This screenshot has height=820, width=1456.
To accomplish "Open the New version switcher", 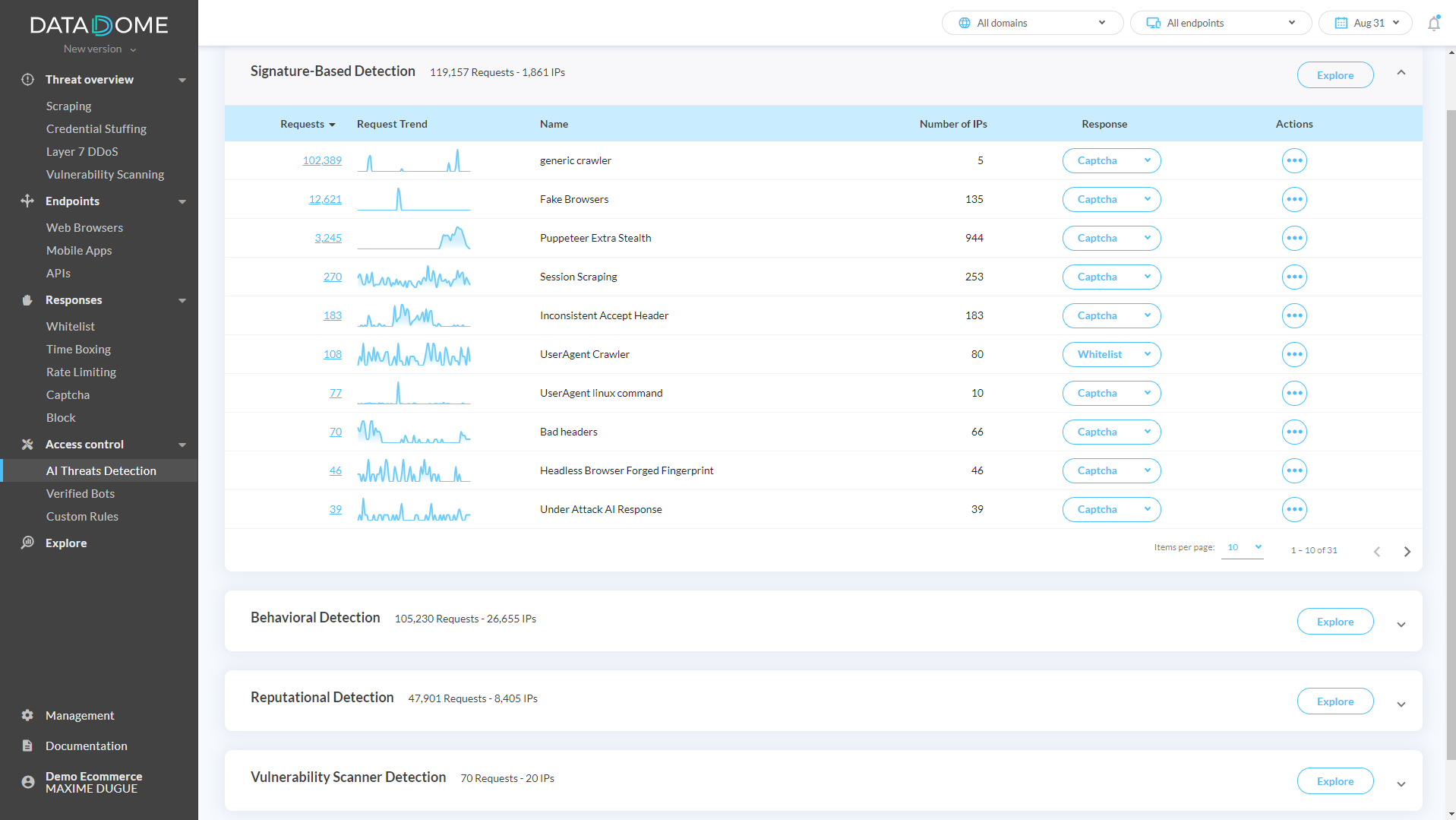I will click(99, 49).
